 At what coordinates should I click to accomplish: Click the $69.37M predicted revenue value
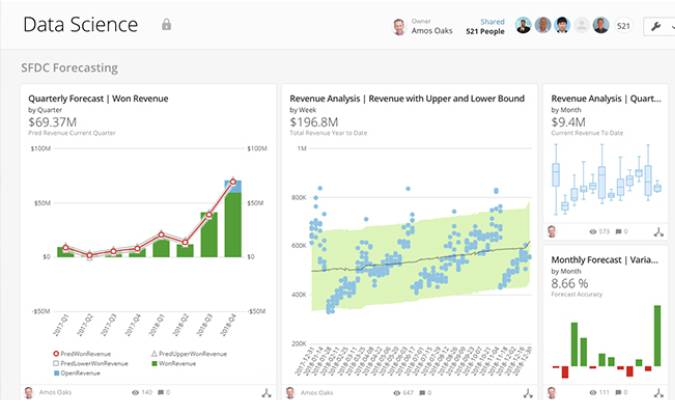pos(53,122)
